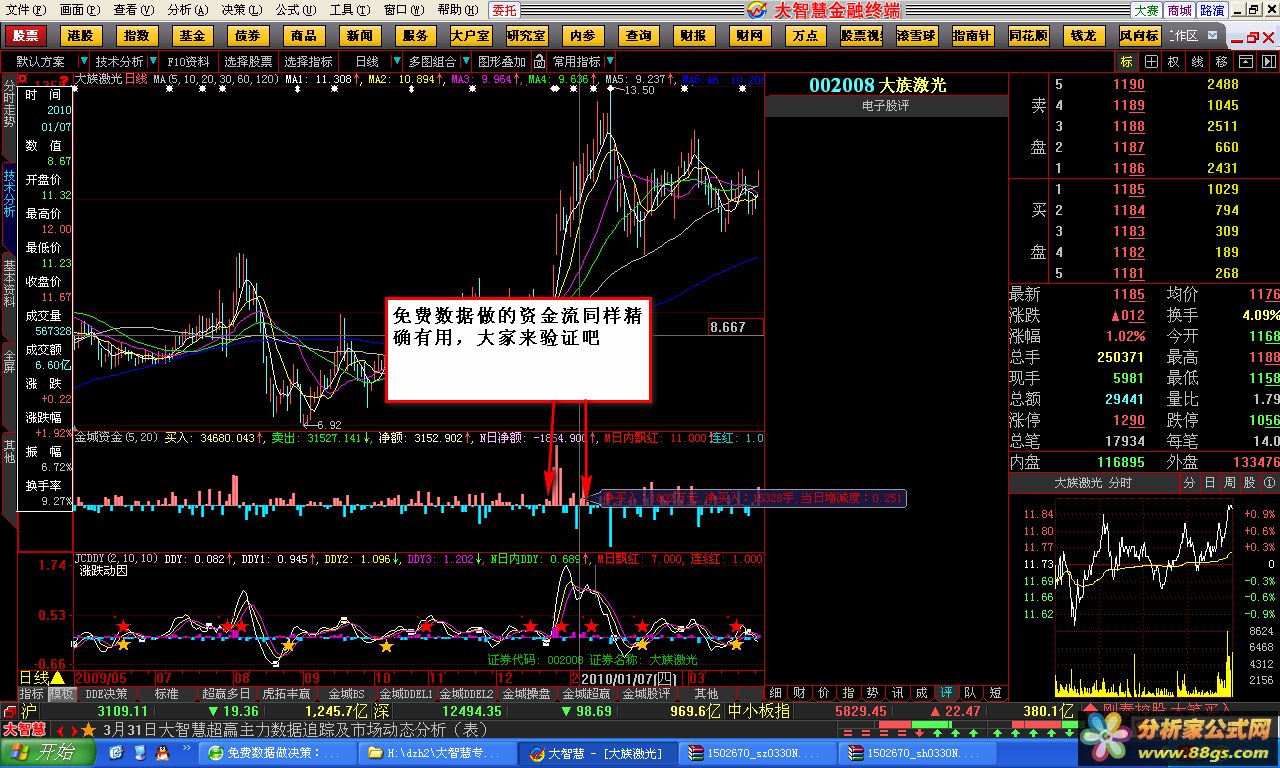Image resolution: width=1280 pixels, height=768 pixels.
Task: Click the lock icon beside 图形叠加
Action: [x=540, y=61]
